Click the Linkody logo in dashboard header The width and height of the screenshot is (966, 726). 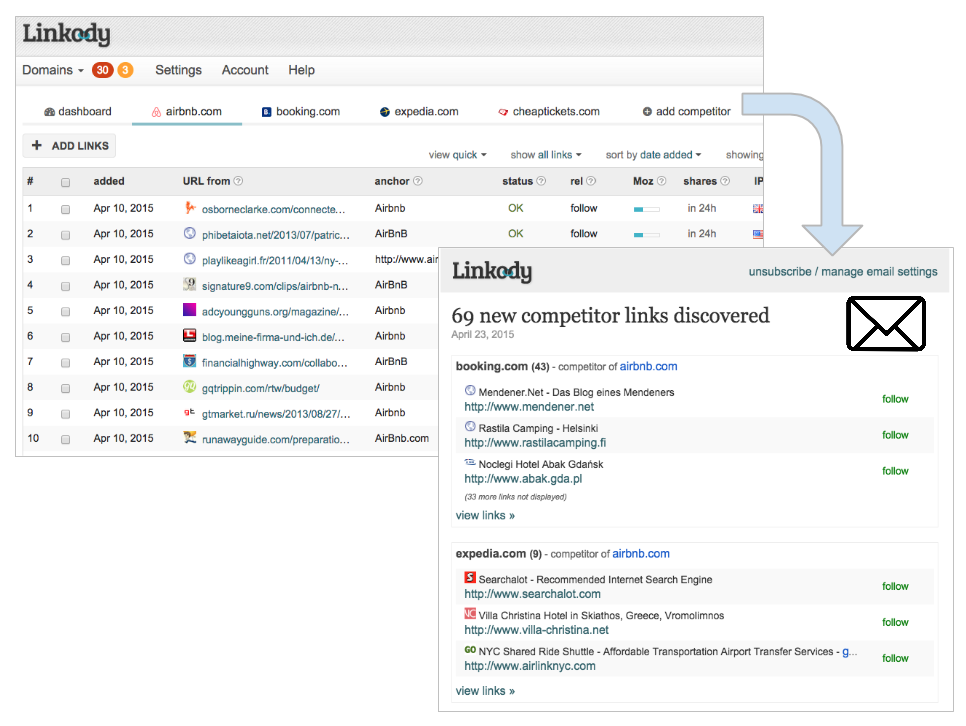coord(67,35)
